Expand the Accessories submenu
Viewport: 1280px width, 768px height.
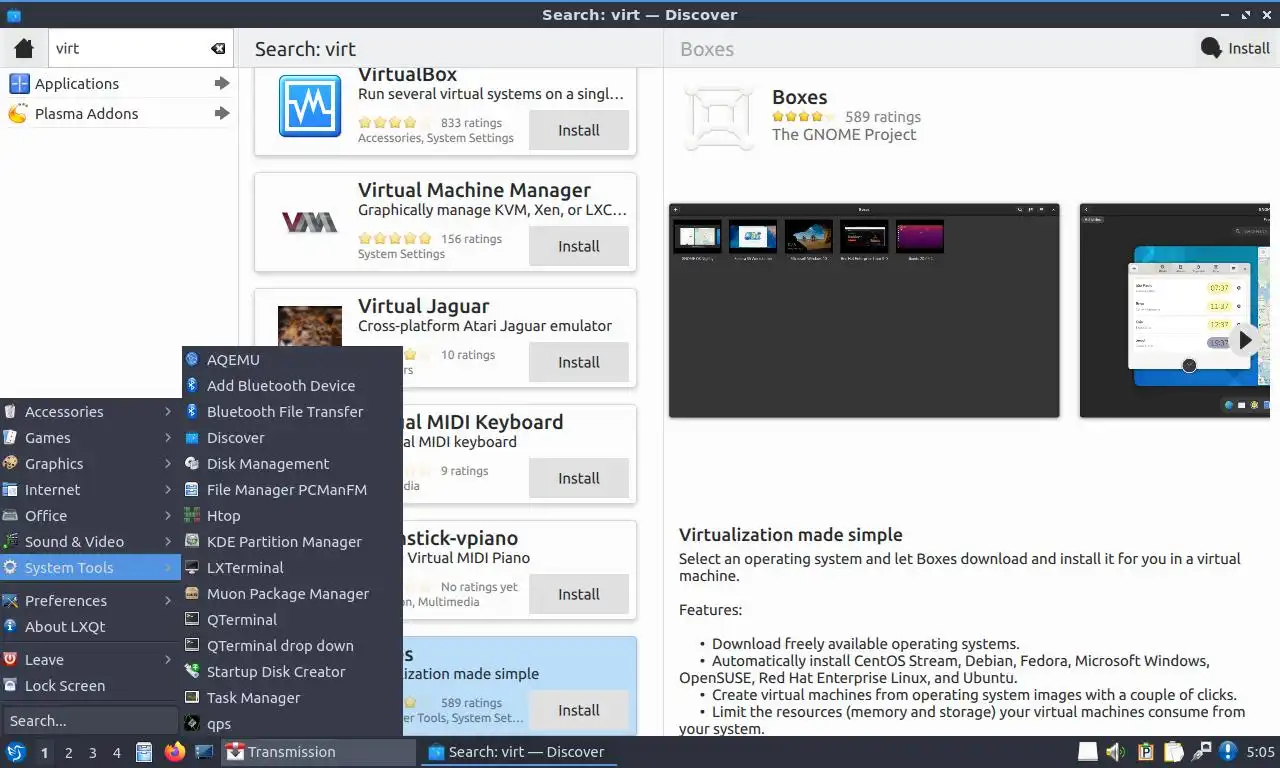point(90,412)
